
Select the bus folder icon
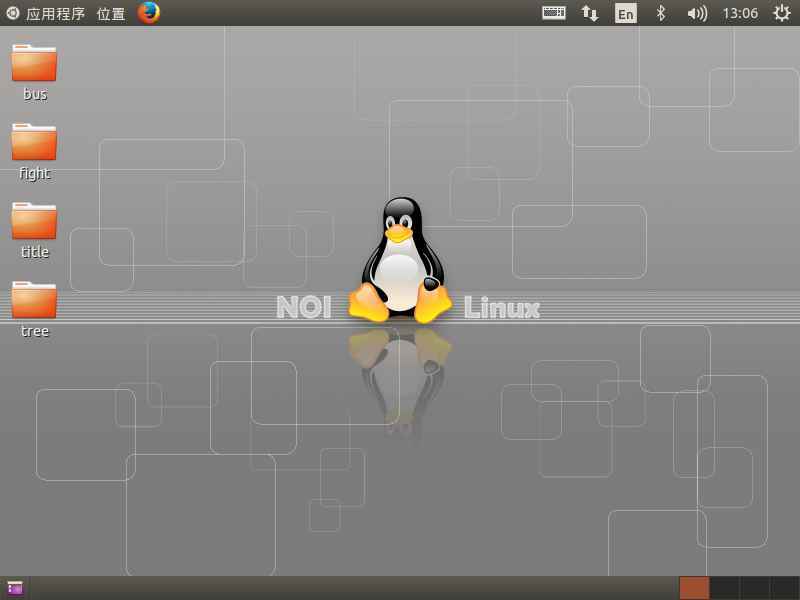[34, 63]
